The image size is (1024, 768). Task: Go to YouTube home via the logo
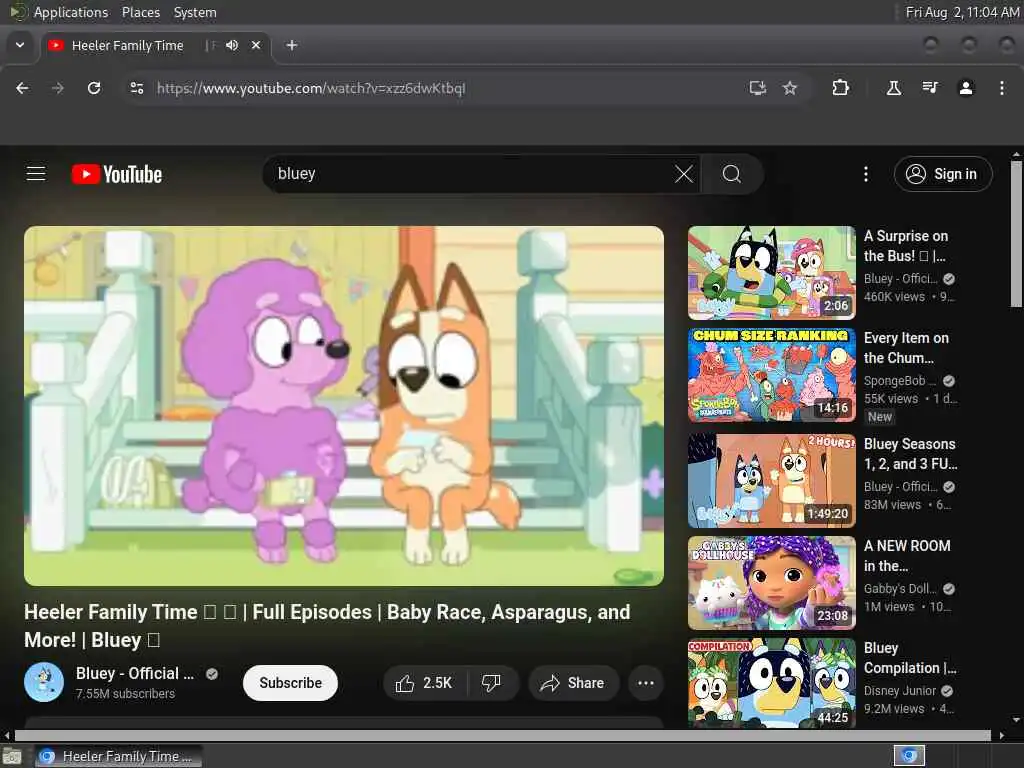point(117,174)
